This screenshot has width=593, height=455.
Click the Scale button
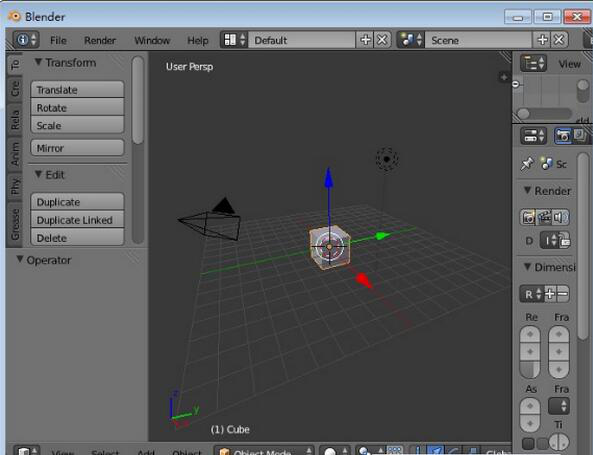click(x=77, y=126)
